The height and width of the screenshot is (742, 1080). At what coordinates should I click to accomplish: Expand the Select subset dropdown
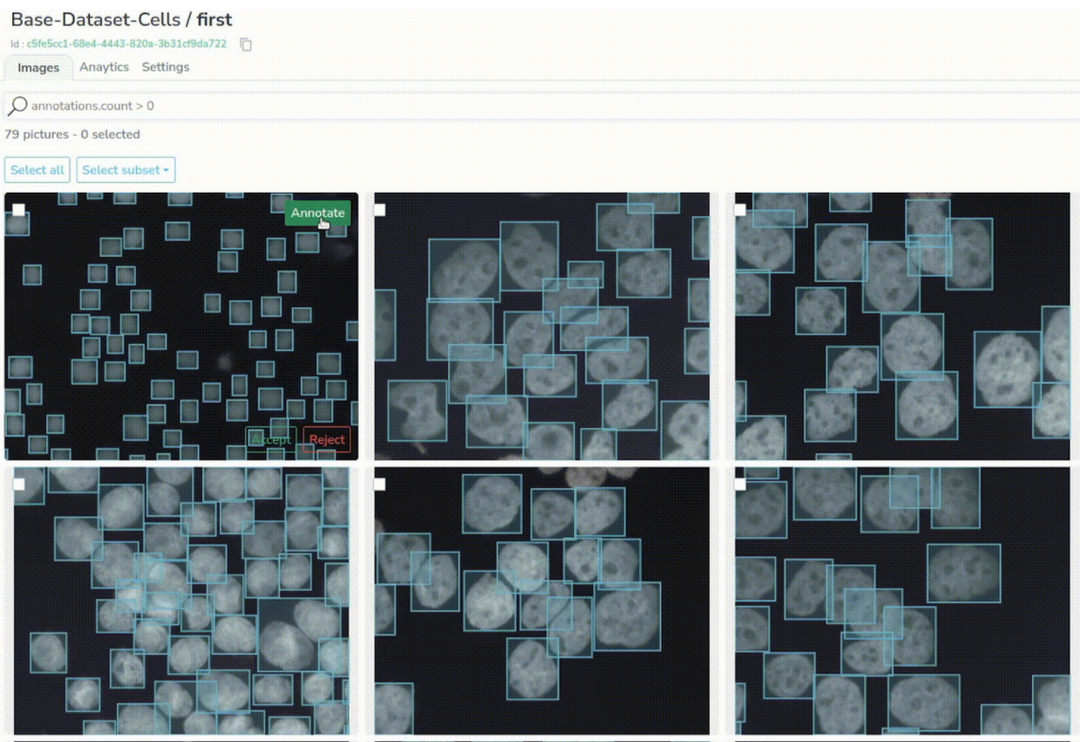pyautogui.click(x=125, y=169)
